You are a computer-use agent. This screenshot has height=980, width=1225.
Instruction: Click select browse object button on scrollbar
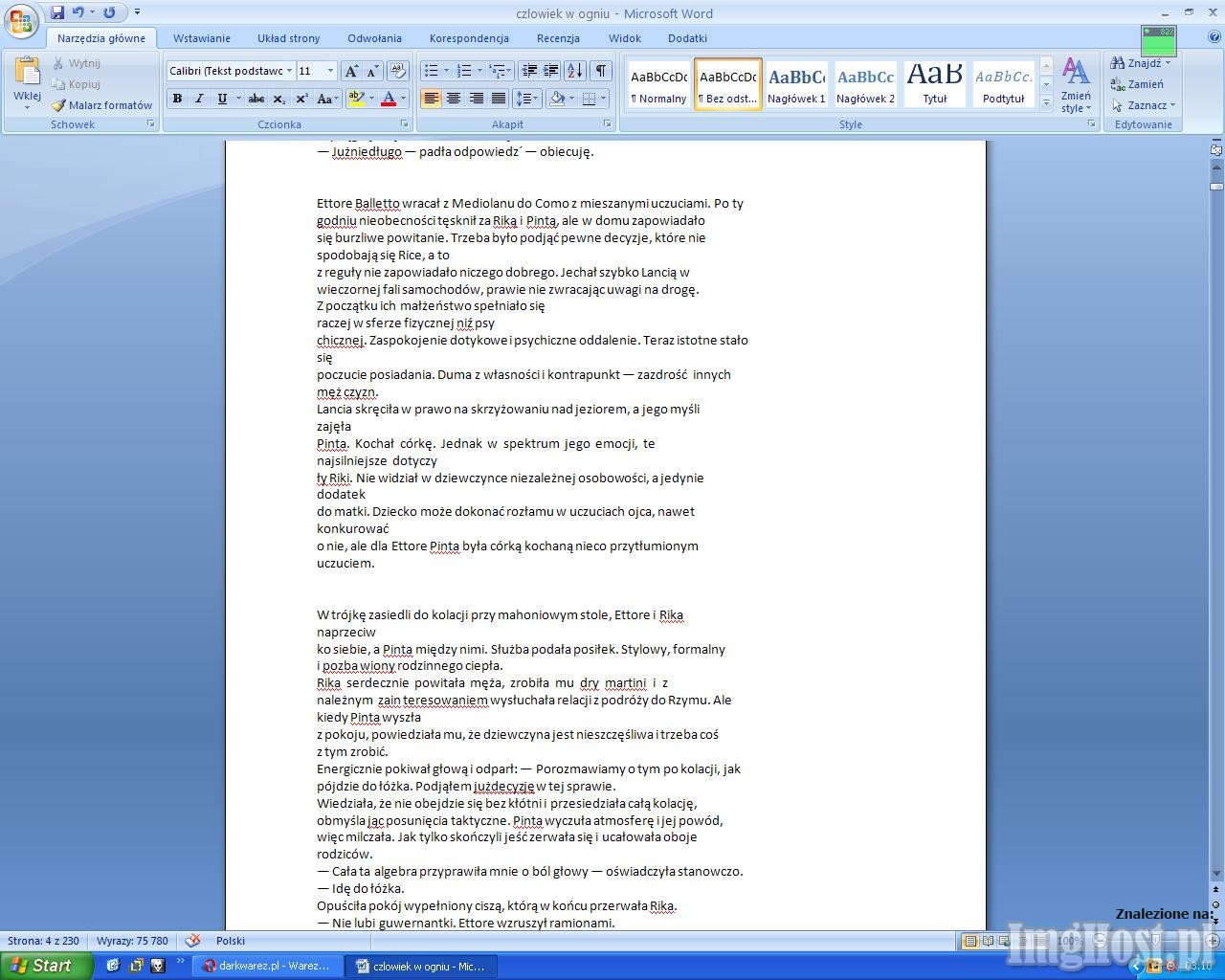pyautogui.click(x=1216, y=904)
